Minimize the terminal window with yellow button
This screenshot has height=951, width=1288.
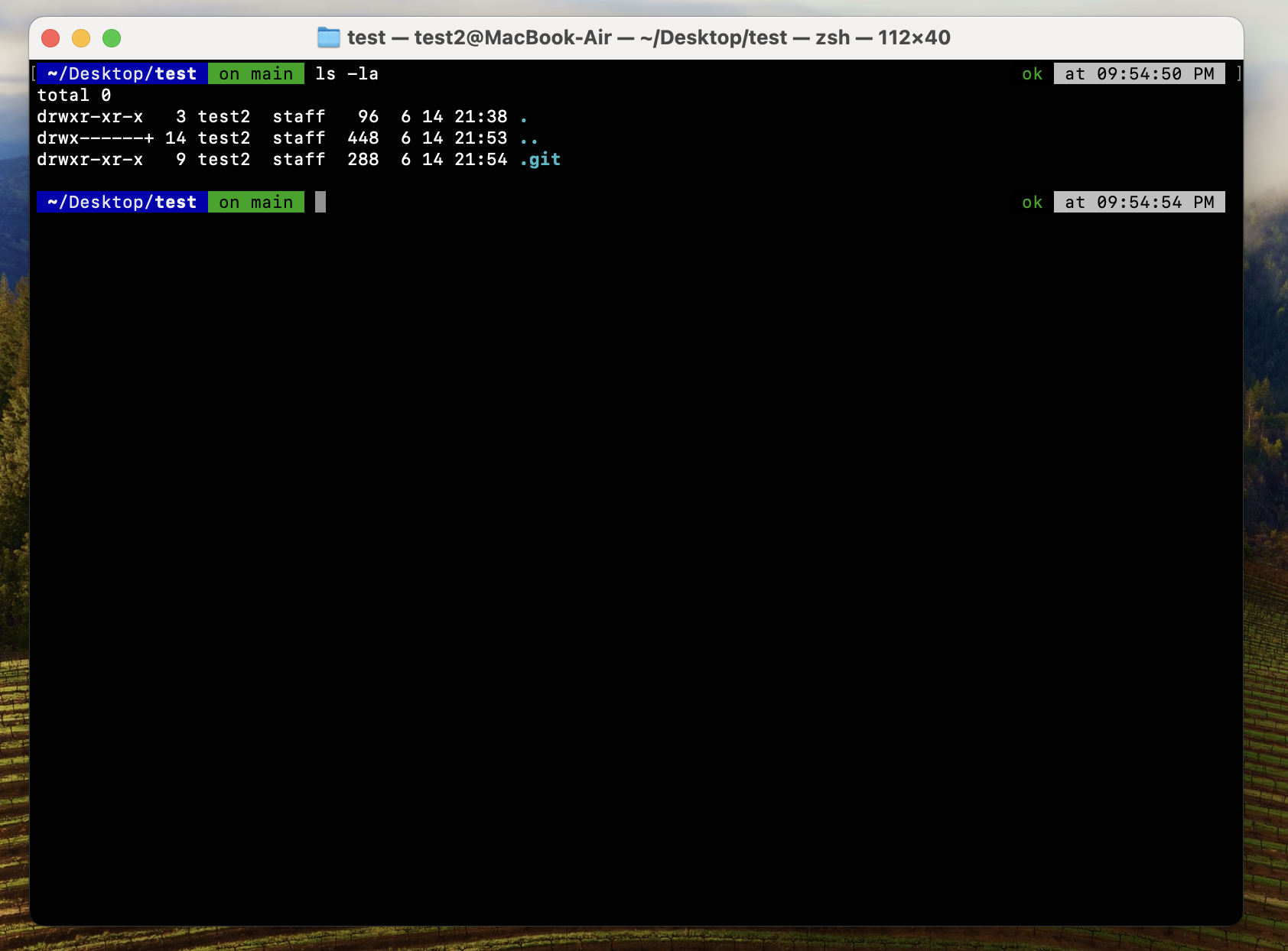pyautogui.click(x=81, y=38)
